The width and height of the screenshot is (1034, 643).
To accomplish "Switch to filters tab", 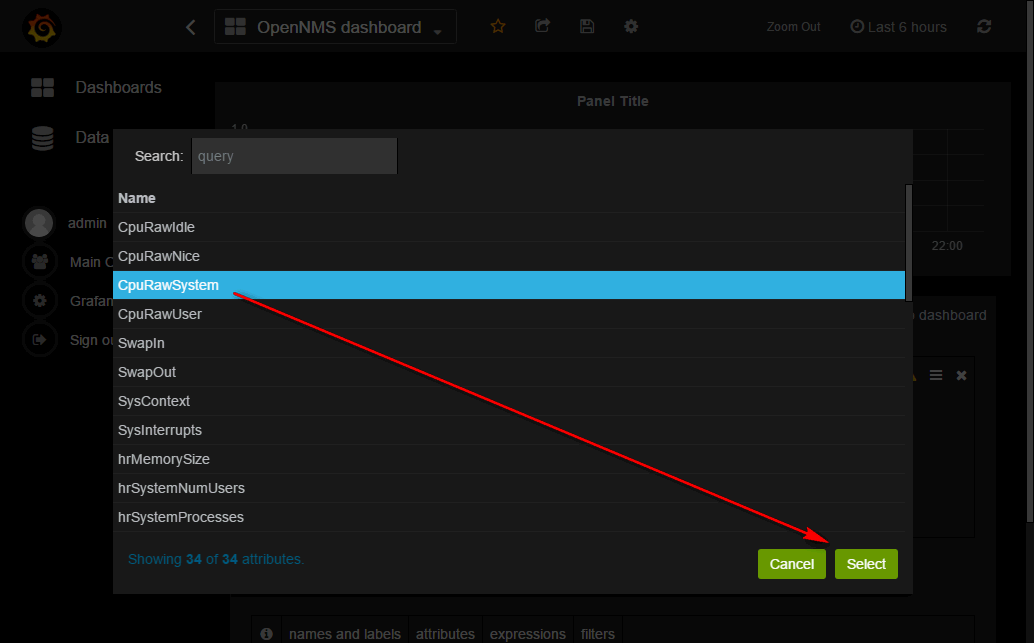I will point(597,633).
